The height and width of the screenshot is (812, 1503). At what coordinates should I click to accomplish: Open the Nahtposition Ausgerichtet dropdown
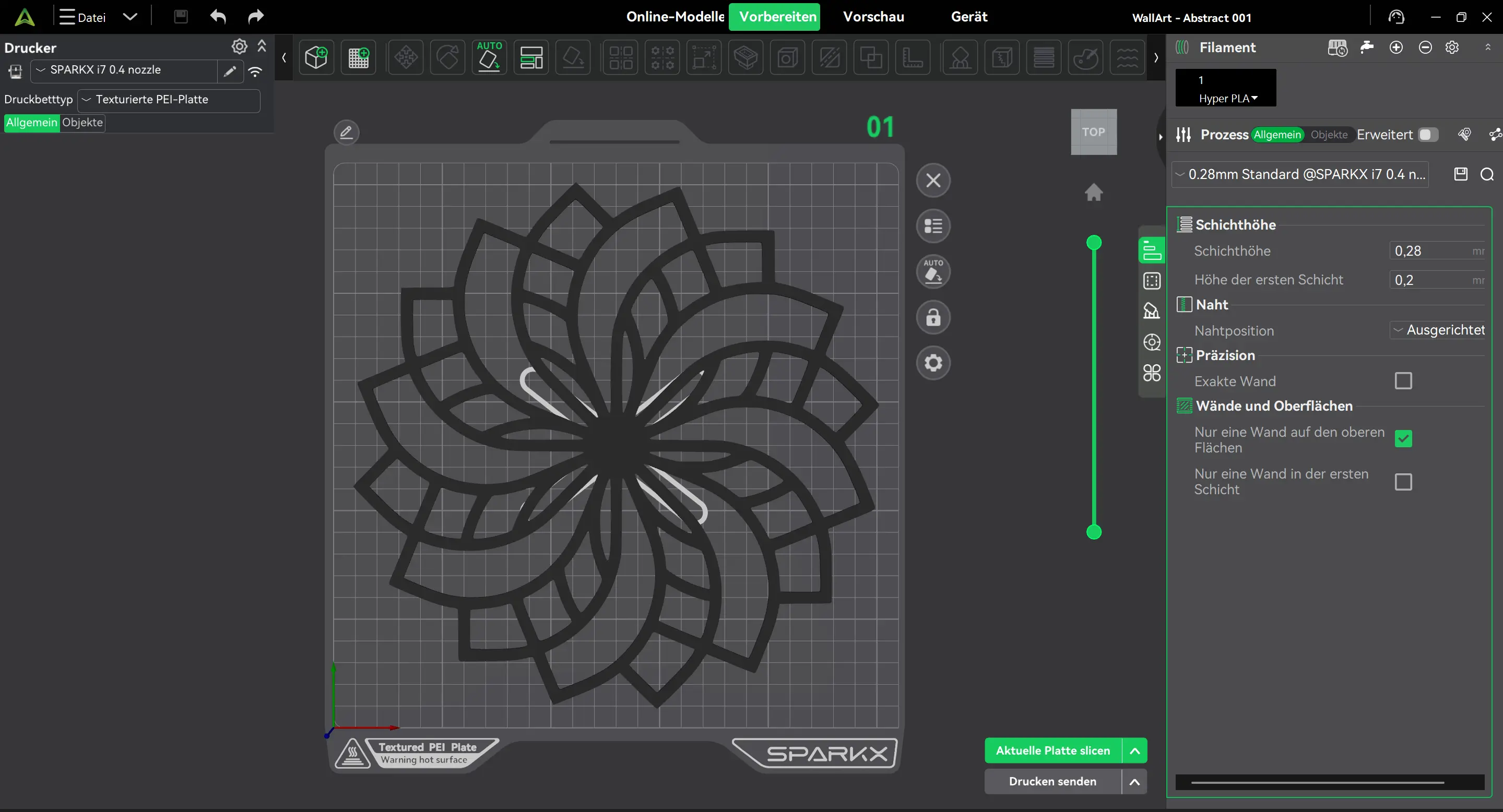[x=1438, y=330]
